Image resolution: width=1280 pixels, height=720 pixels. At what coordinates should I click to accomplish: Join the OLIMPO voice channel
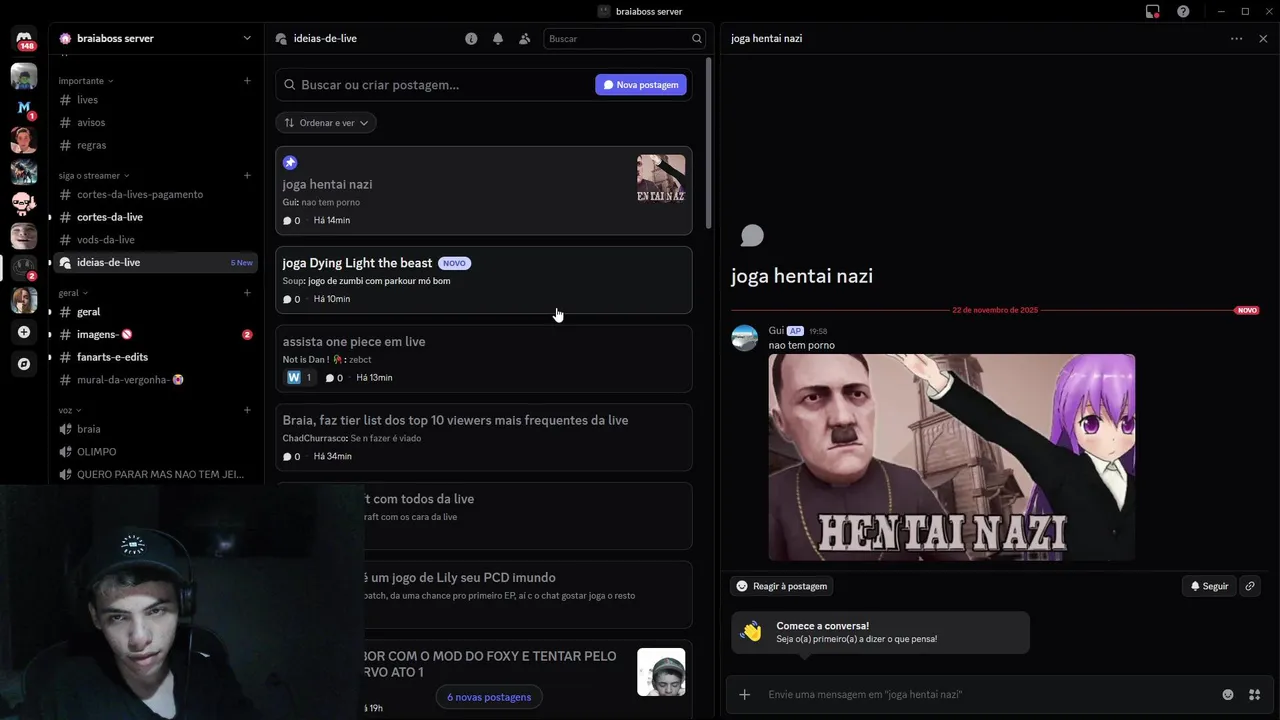click(x=155, y=452)
